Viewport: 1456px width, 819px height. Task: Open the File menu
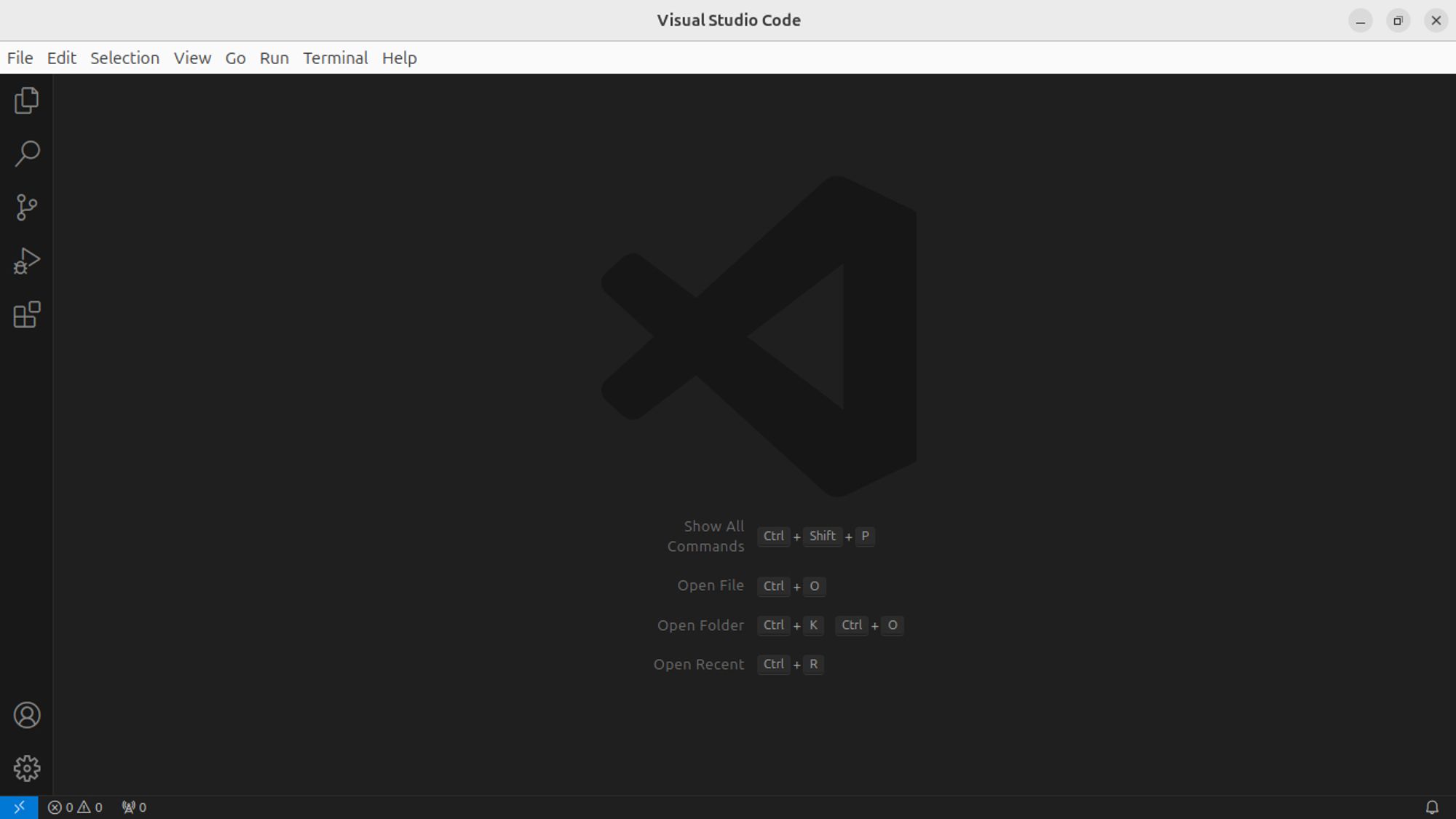pyautogui.click(x=20, y=58)
